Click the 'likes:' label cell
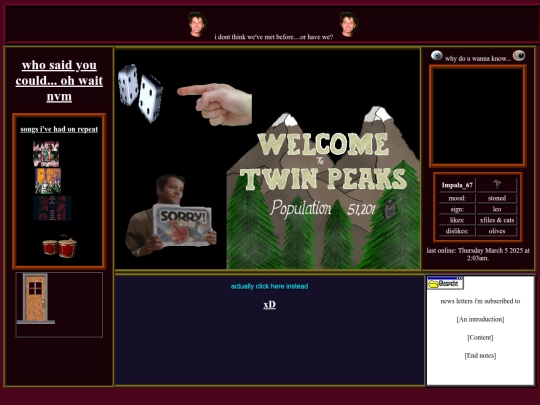Viewport: 540px width, 405px height. tap(457, 220)
